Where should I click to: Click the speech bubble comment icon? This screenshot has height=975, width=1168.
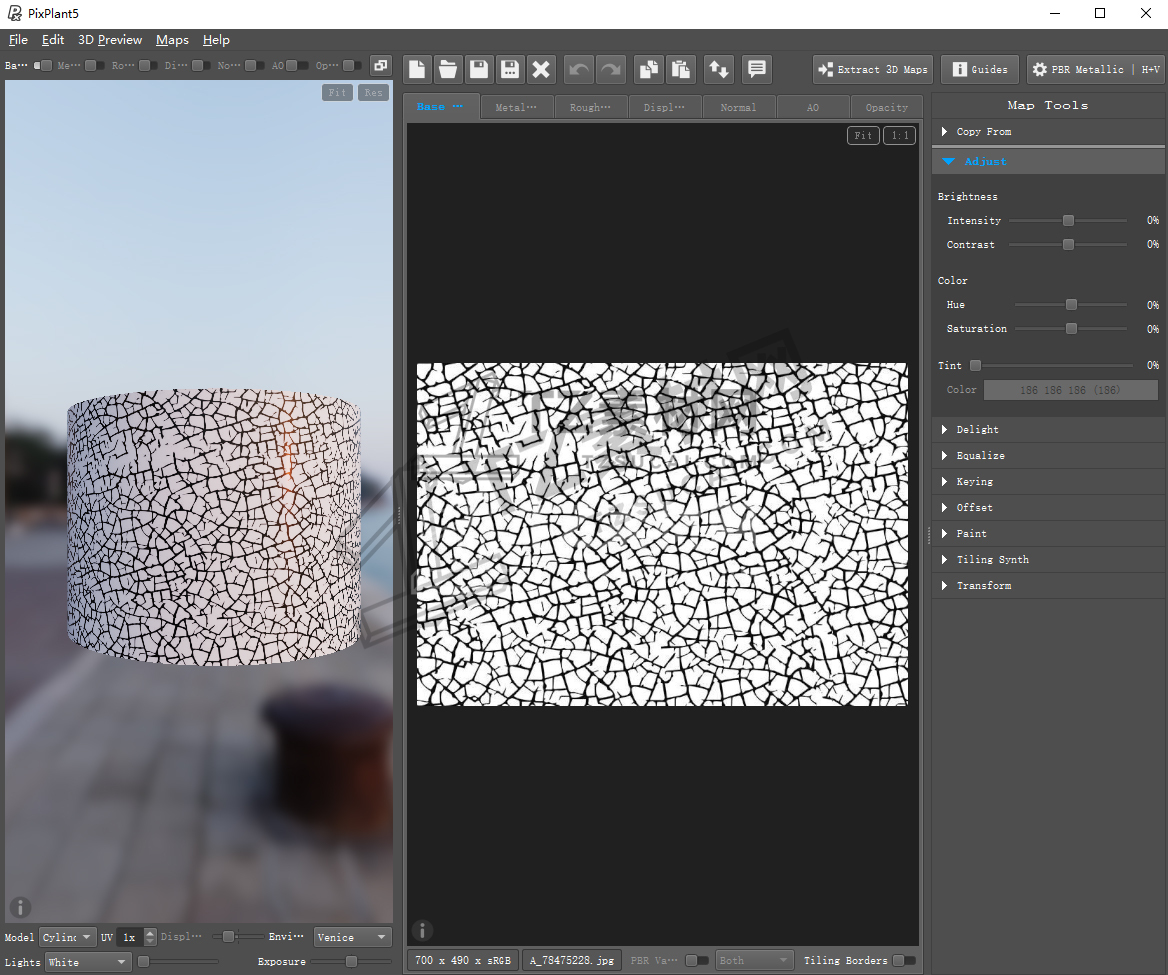[x=757, y=69]
